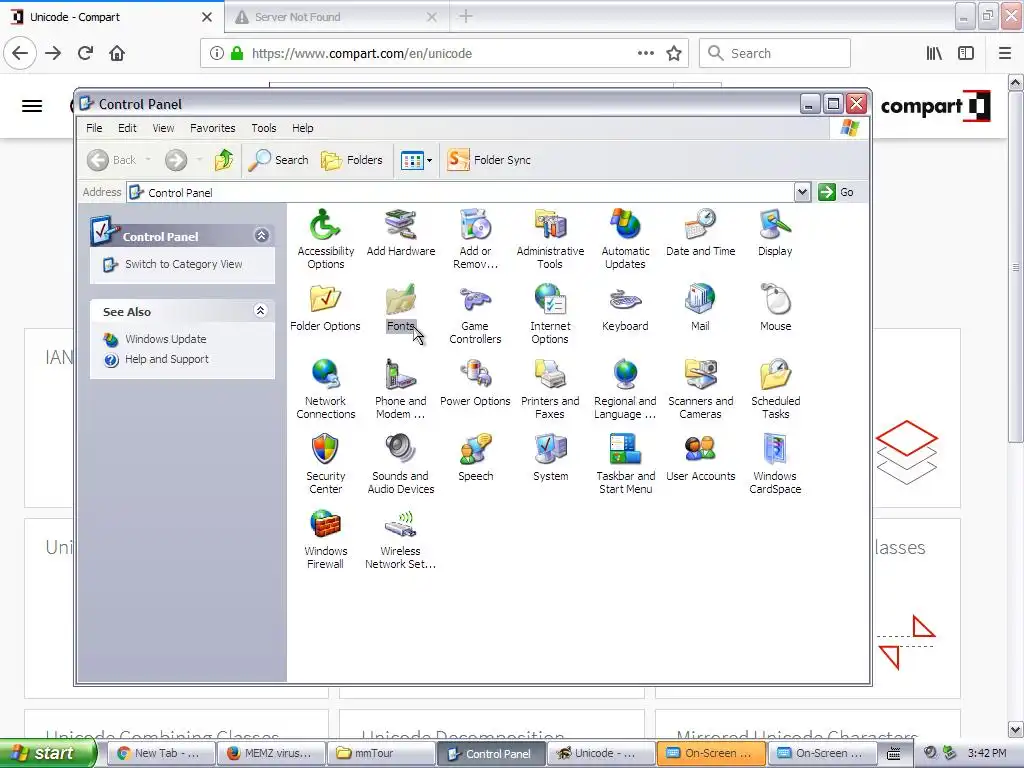The width and height of the screenshot is (1024, 768).
Task: Open Taskbar and Start Menu icon
Action: tap(625, 464)
